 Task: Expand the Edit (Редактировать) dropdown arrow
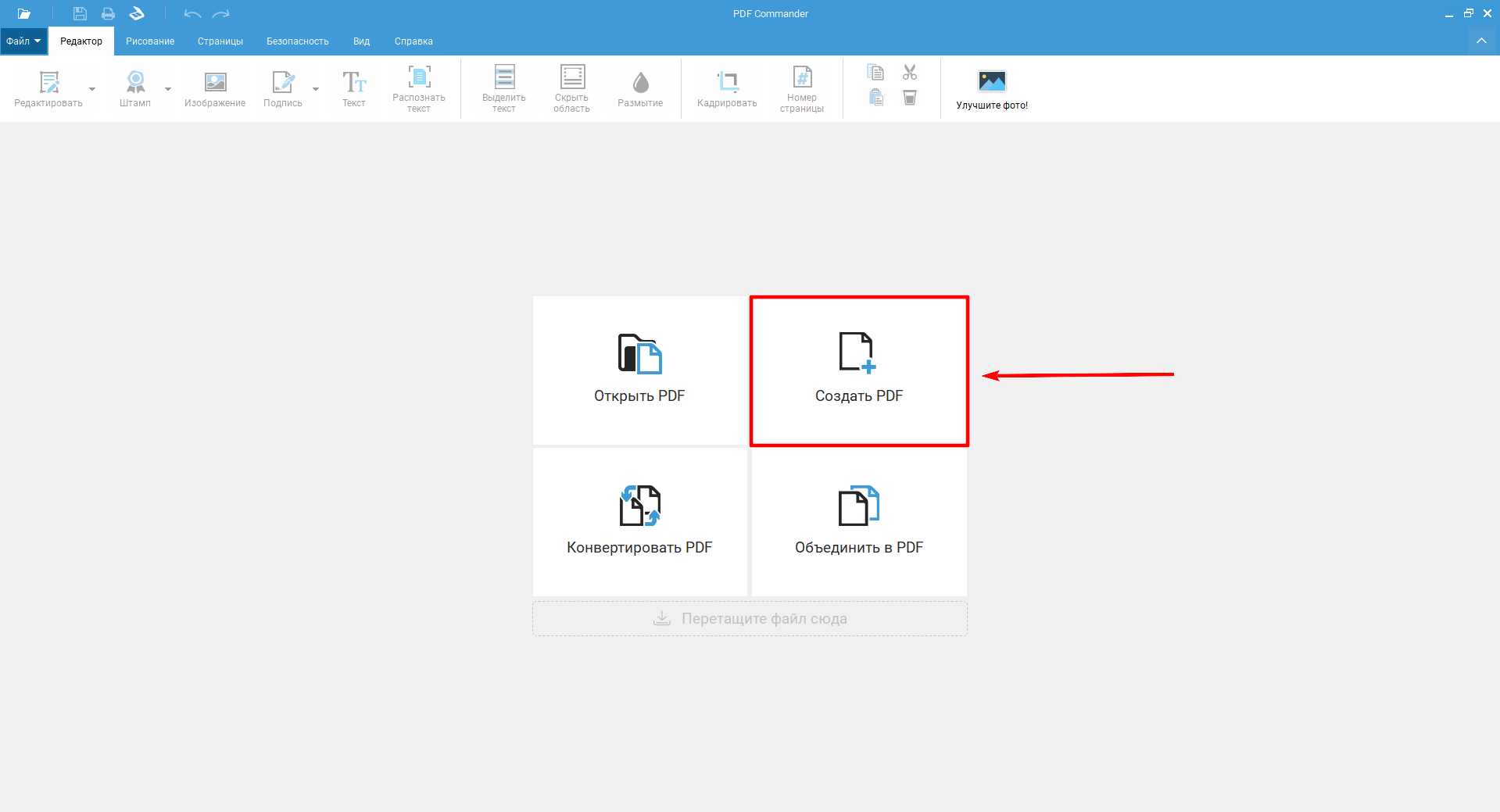tap(92, 89)
